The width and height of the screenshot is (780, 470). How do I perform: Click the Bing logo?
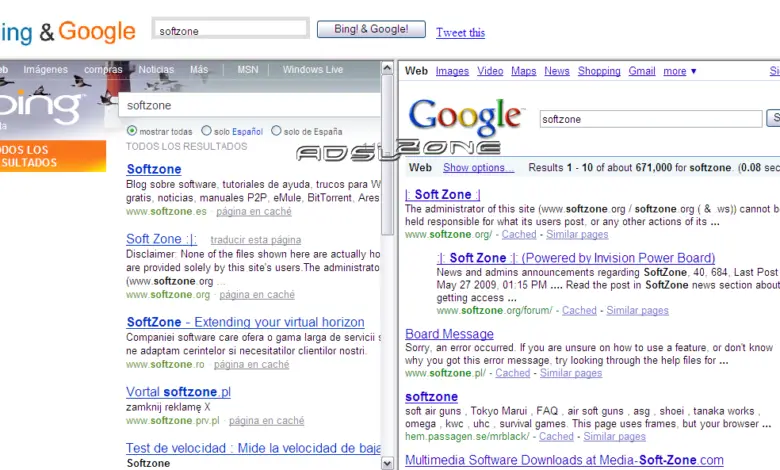click(x=40, y=105)
